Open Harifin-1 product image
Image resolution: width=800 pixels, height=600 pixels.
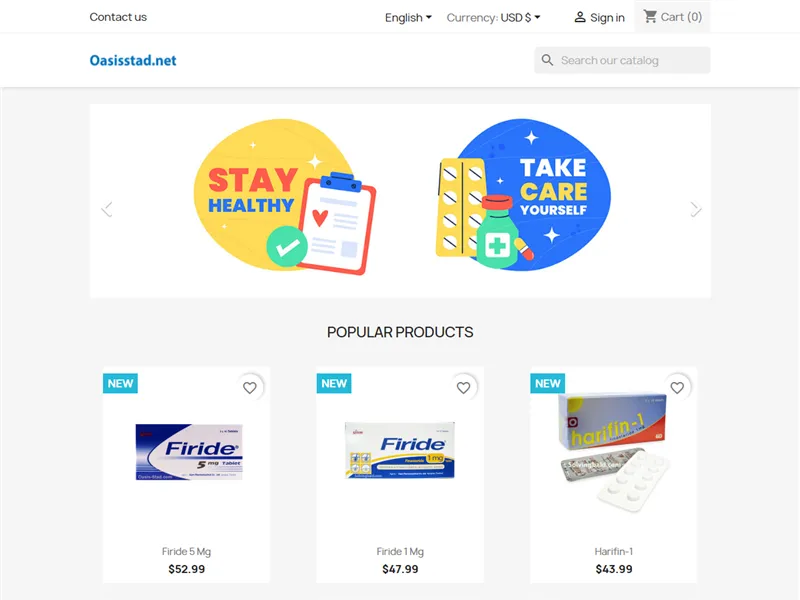614,451
